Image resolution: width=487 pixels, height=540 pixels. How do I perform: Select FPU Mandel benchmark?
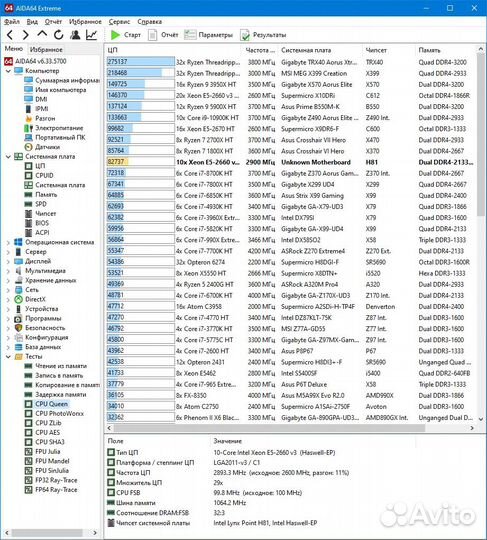click(47, 461)
